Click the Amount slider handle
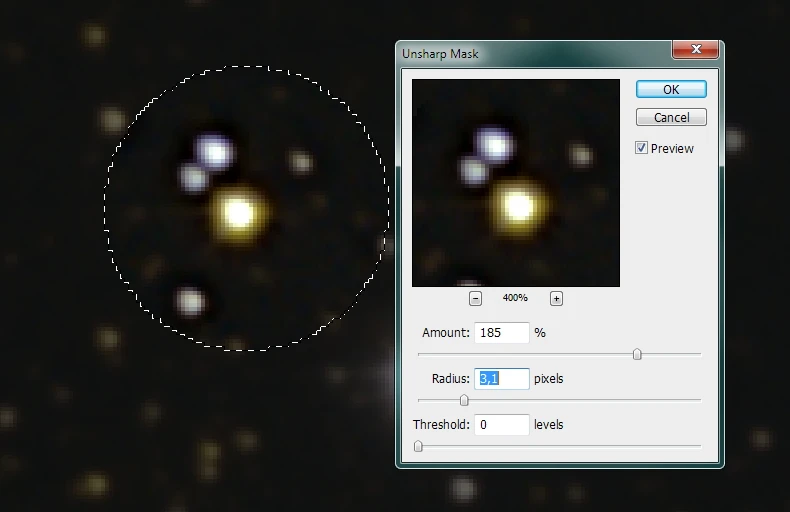Viewport: 790px width, 512px height. (x=637, y=354)
